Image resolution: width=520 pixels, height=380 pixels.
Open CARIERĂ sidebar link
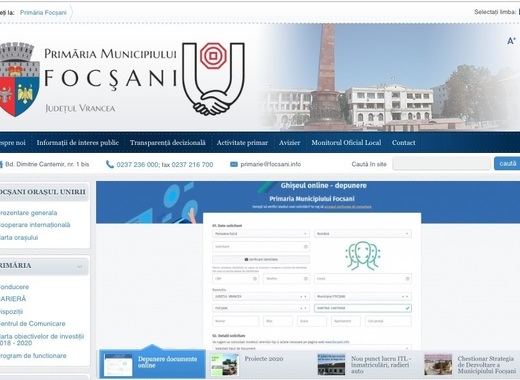tap(13, 299)
